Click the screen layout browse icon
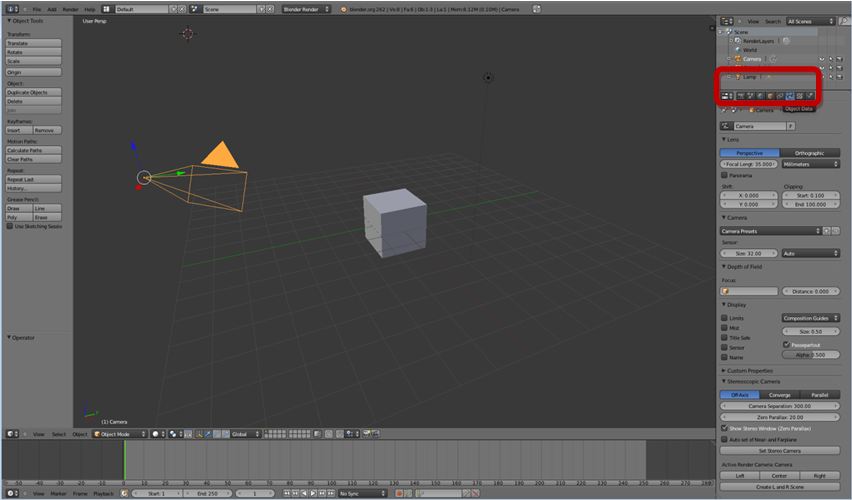Viewport: 852px width, 500px height. pyautogui.click(x=106, y=9)
